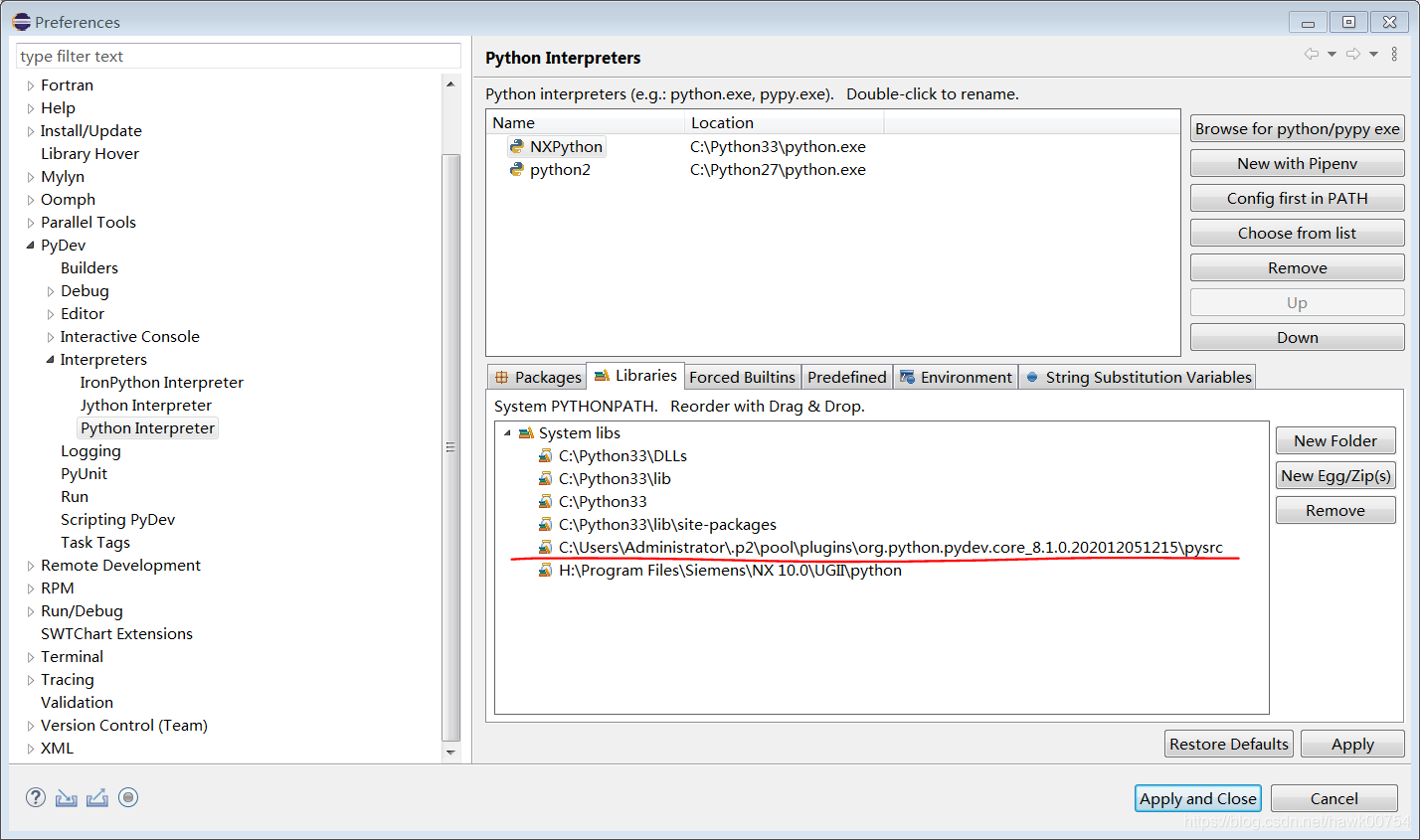Image resolution: width=1420 pixels, height=840 pixels.
Task: Select Python Interpreter tree item
Action: (x=147, y=428)
